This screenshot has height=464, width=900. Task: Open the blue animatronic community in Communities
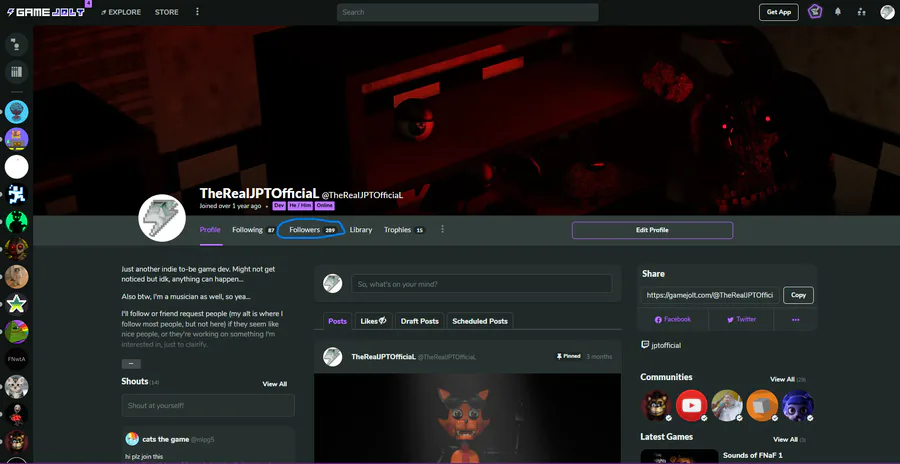pos(798,405)
